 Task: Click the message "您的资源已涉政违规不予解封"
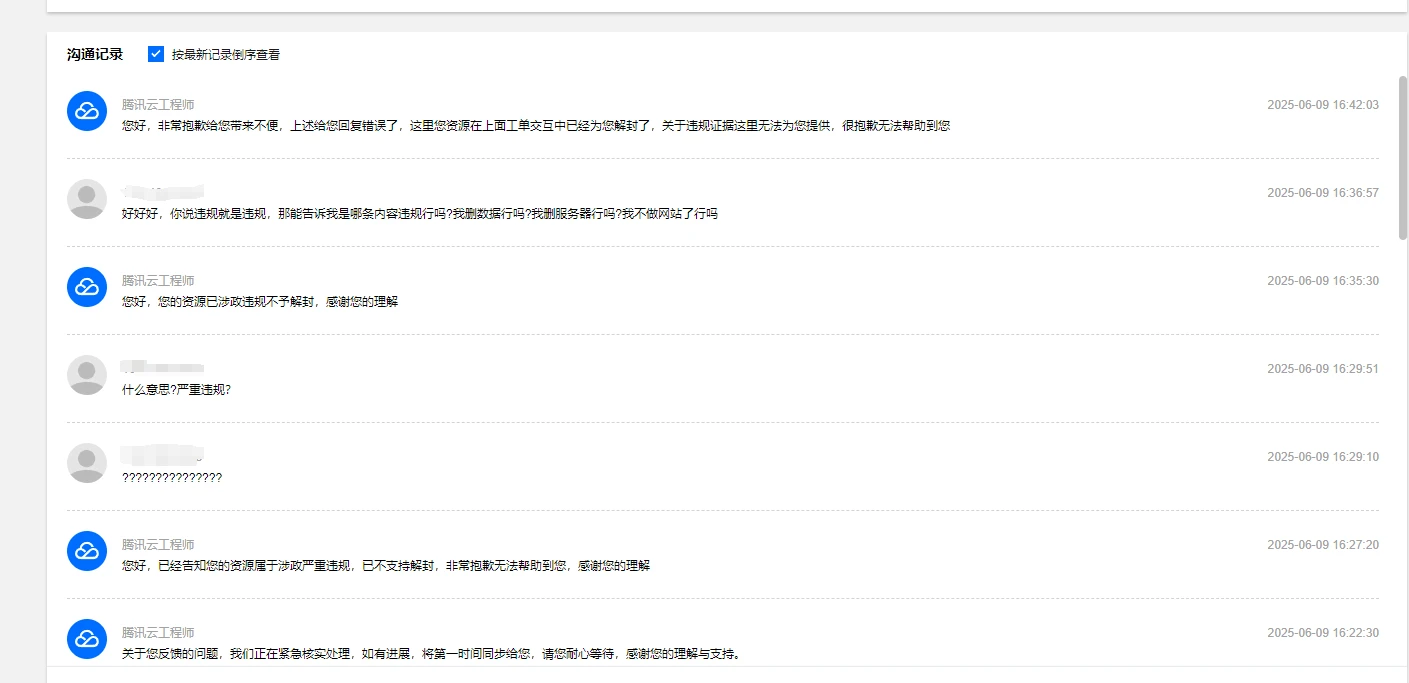coord(260,301)
